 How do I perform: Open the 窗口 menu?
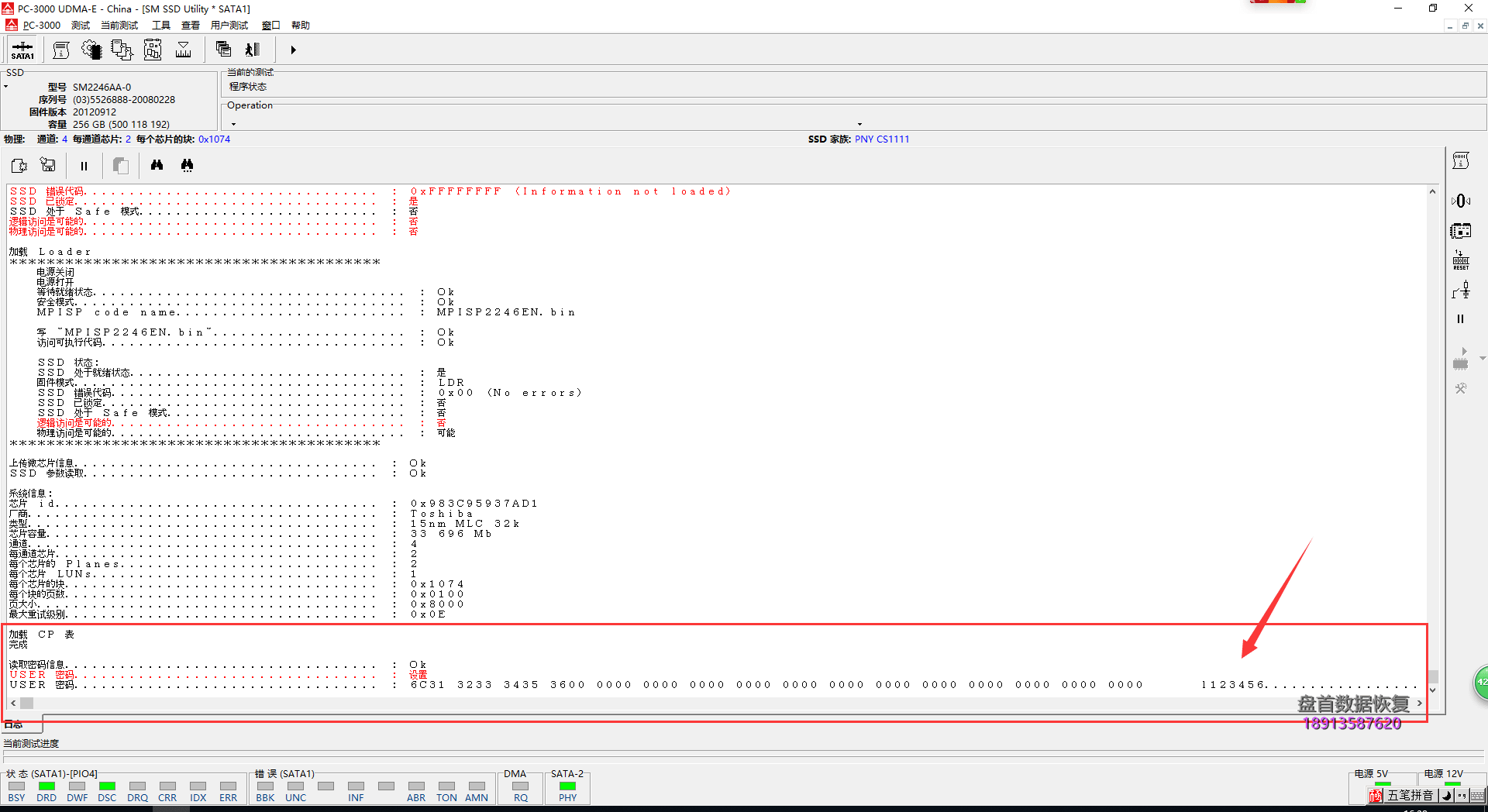pos(271,26)
